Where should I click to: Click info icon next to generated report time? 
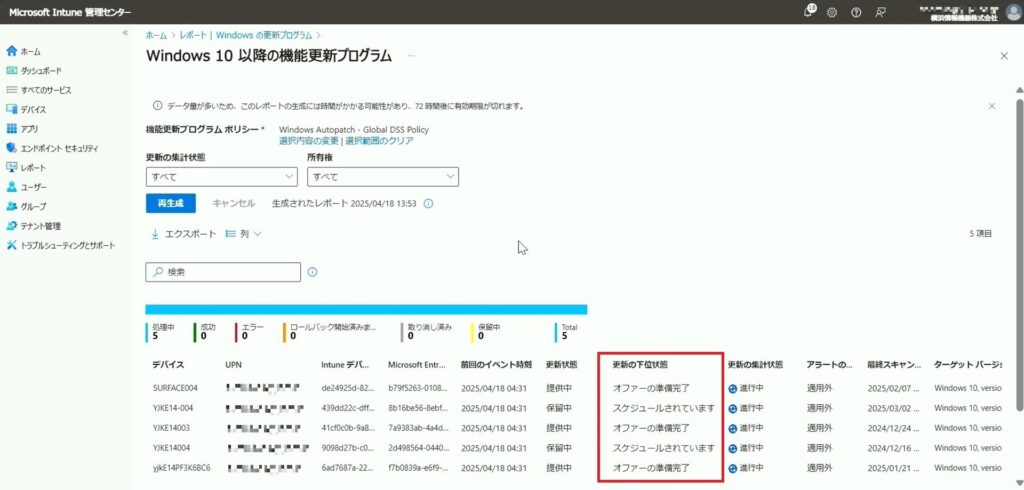click(428, 203)
